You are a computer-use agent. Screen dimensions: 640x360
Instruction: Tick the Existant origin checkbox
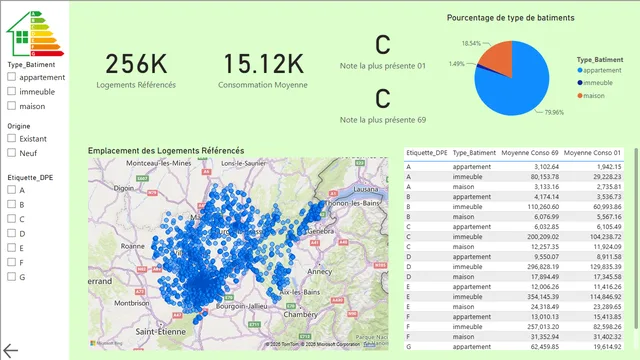pyautogui.click(x=12, y=138)
